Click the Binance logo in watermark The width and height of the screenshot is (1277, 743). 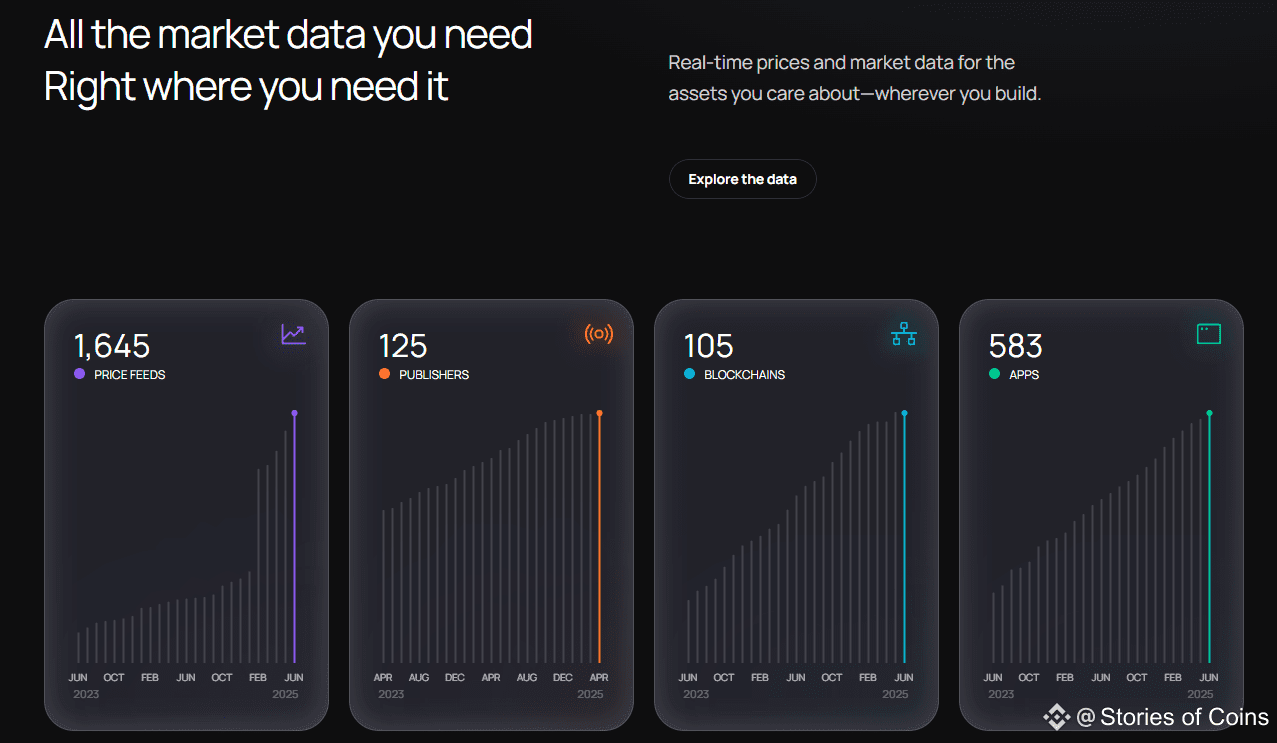coord(1057,717)
